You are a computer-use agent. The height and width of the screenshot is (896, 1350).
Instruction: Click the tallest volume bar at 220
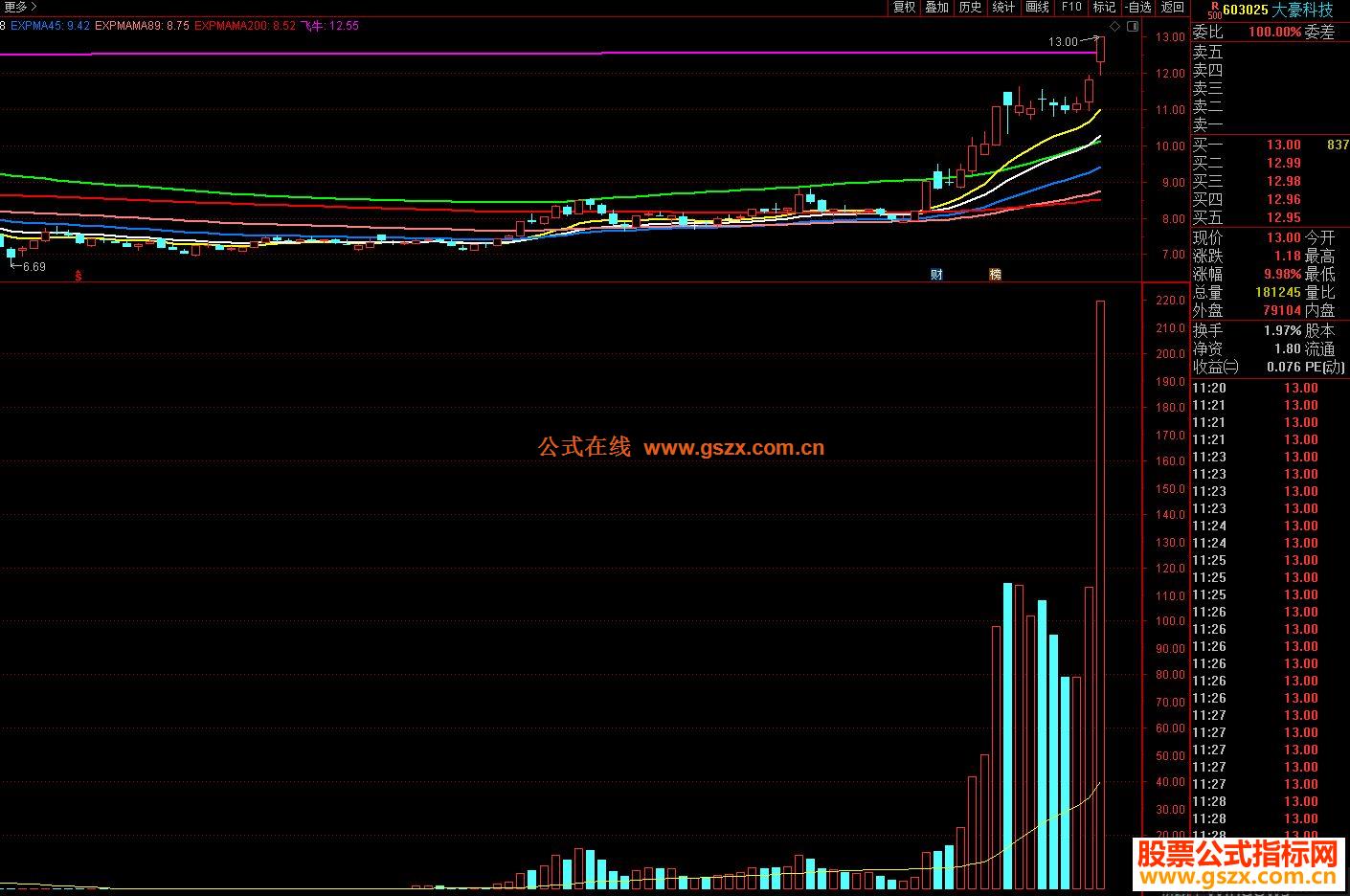(1101, 594)
